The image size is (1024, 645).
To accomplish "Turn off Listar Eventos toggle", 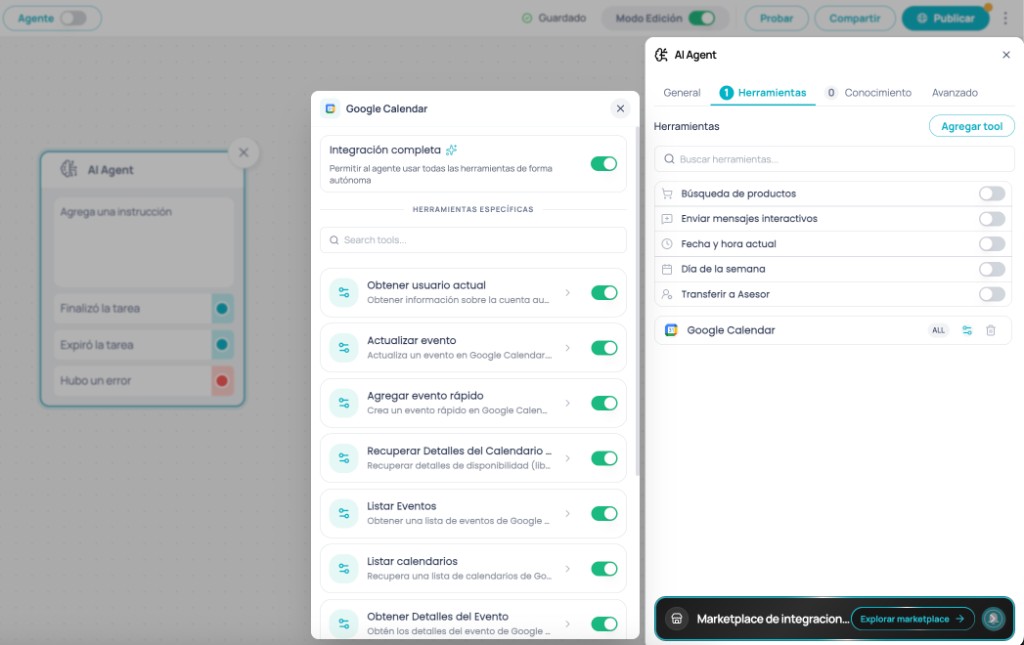I will click(604, 514).
